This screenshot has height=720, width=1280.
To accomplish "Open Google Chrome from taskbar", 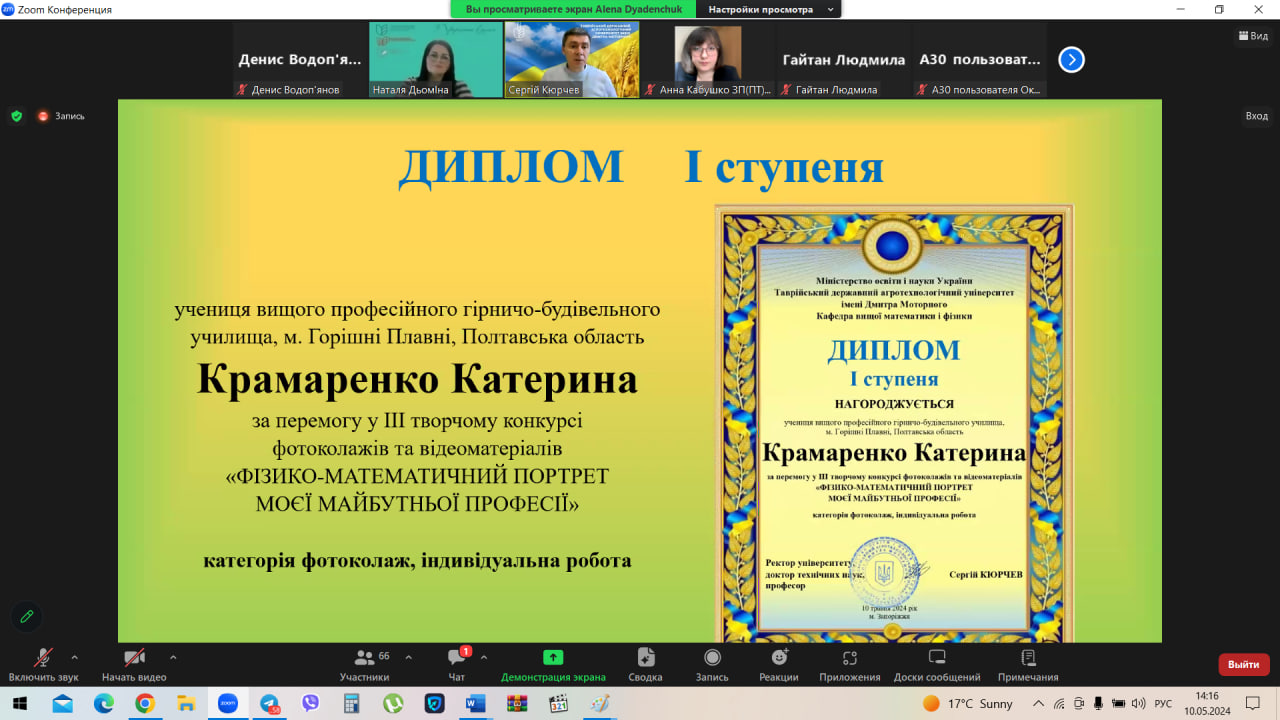I will [145, 704].
